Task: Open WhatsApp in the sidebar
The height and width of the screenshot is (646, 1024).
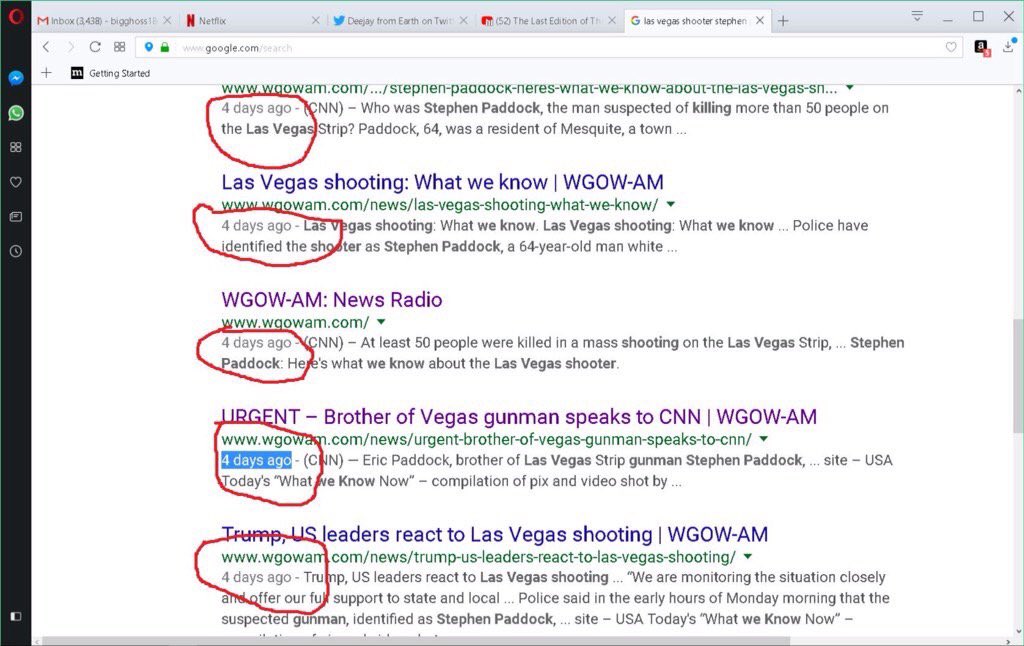Action: [x=16, y=113]
